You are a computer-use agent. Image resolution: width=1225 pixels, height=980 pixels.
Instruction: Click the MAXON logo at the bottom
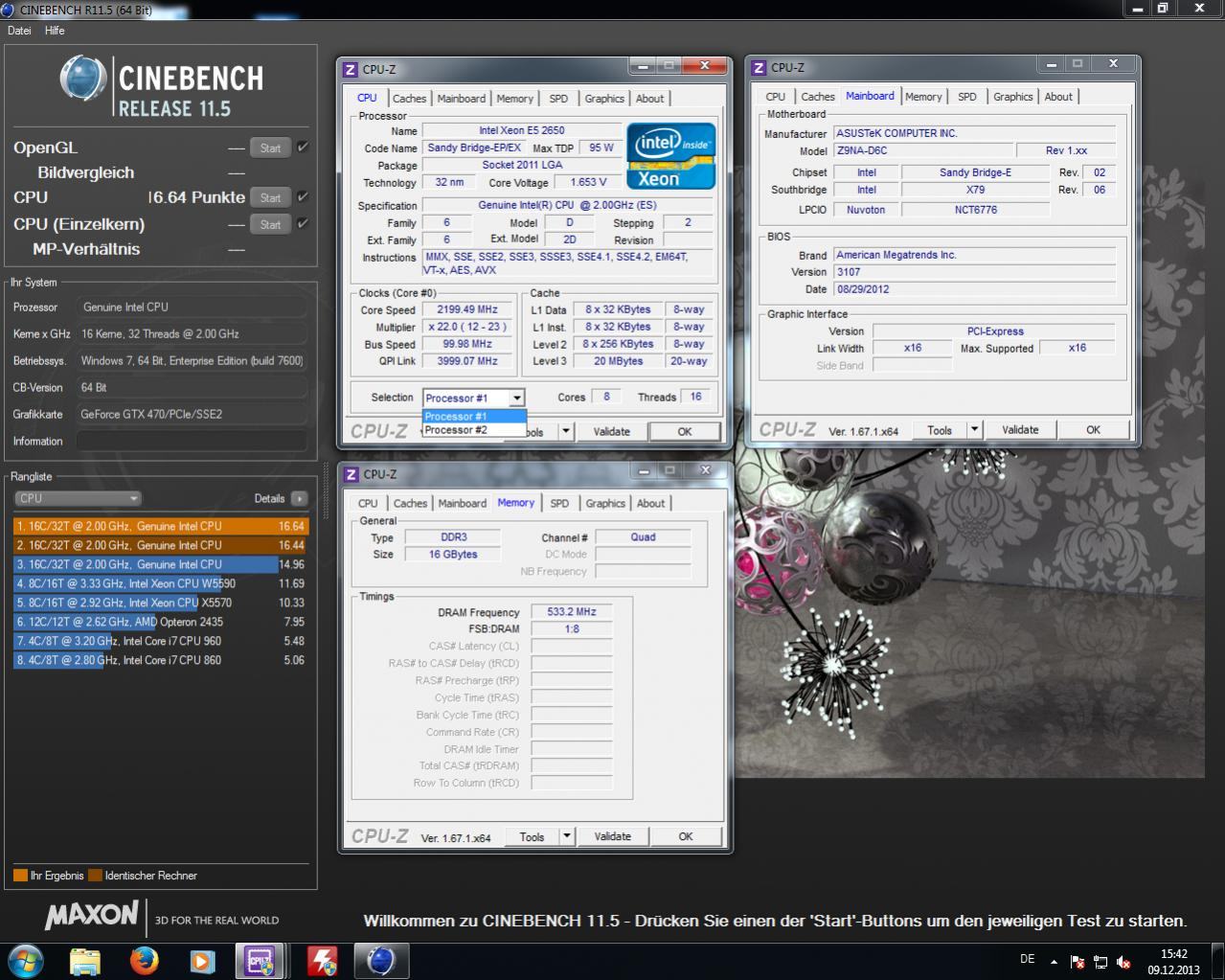tap(91, 916)
